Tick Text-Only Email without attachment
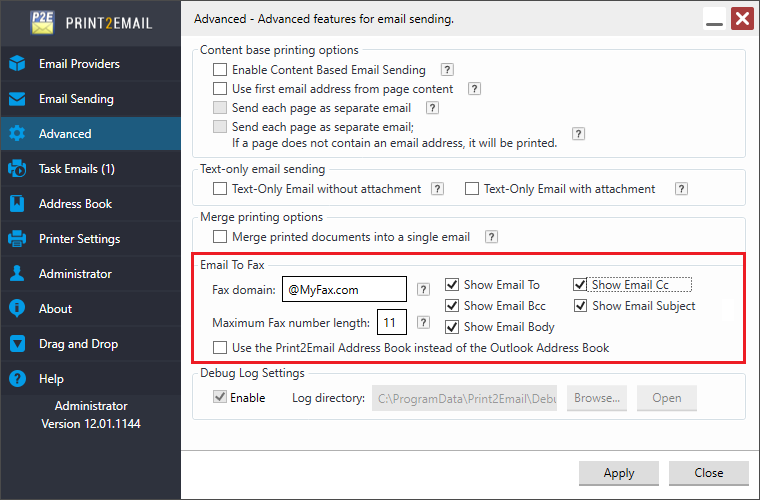 (x=220, y=188)
